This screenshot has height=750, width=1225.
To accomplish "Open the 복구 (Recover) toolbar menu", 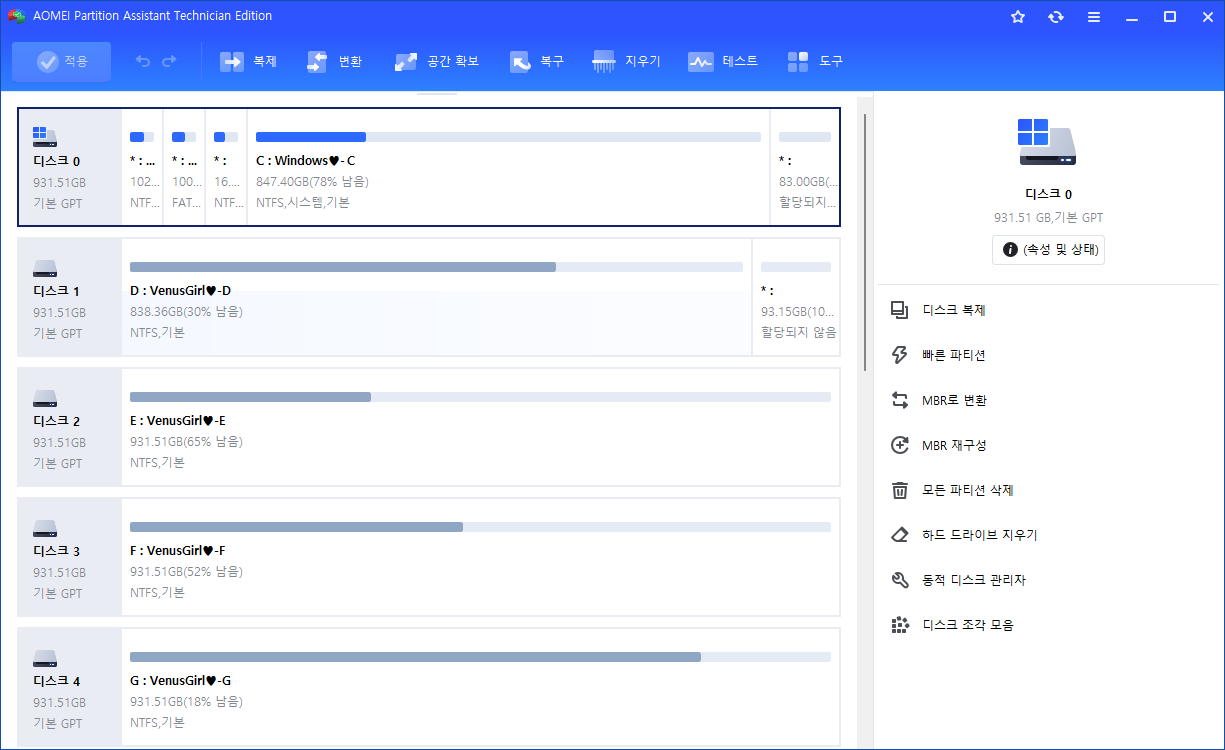I will (537, 62).
